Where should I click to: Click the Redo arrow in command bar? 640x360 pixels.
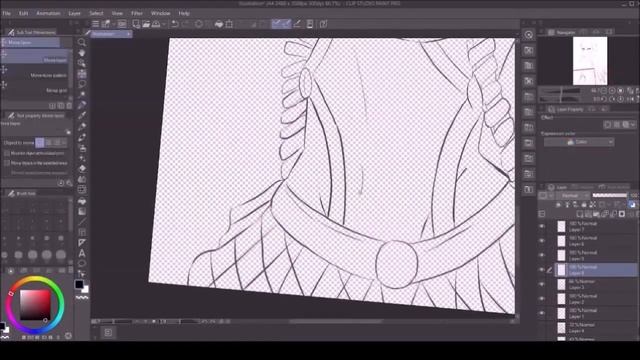pyautogui.click(x=186, y=24)
